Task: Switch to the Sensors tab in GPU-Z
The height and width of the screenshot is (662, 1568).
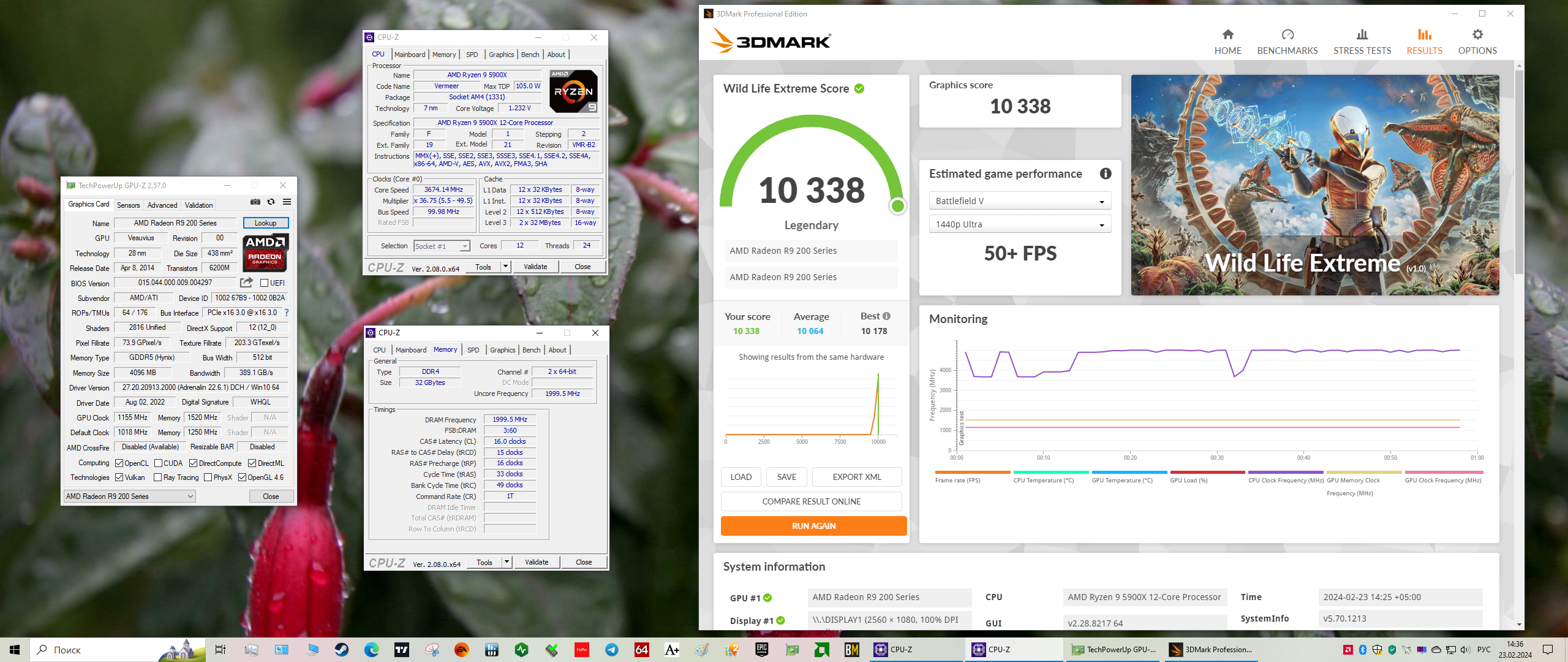Action: click(129, 205)
